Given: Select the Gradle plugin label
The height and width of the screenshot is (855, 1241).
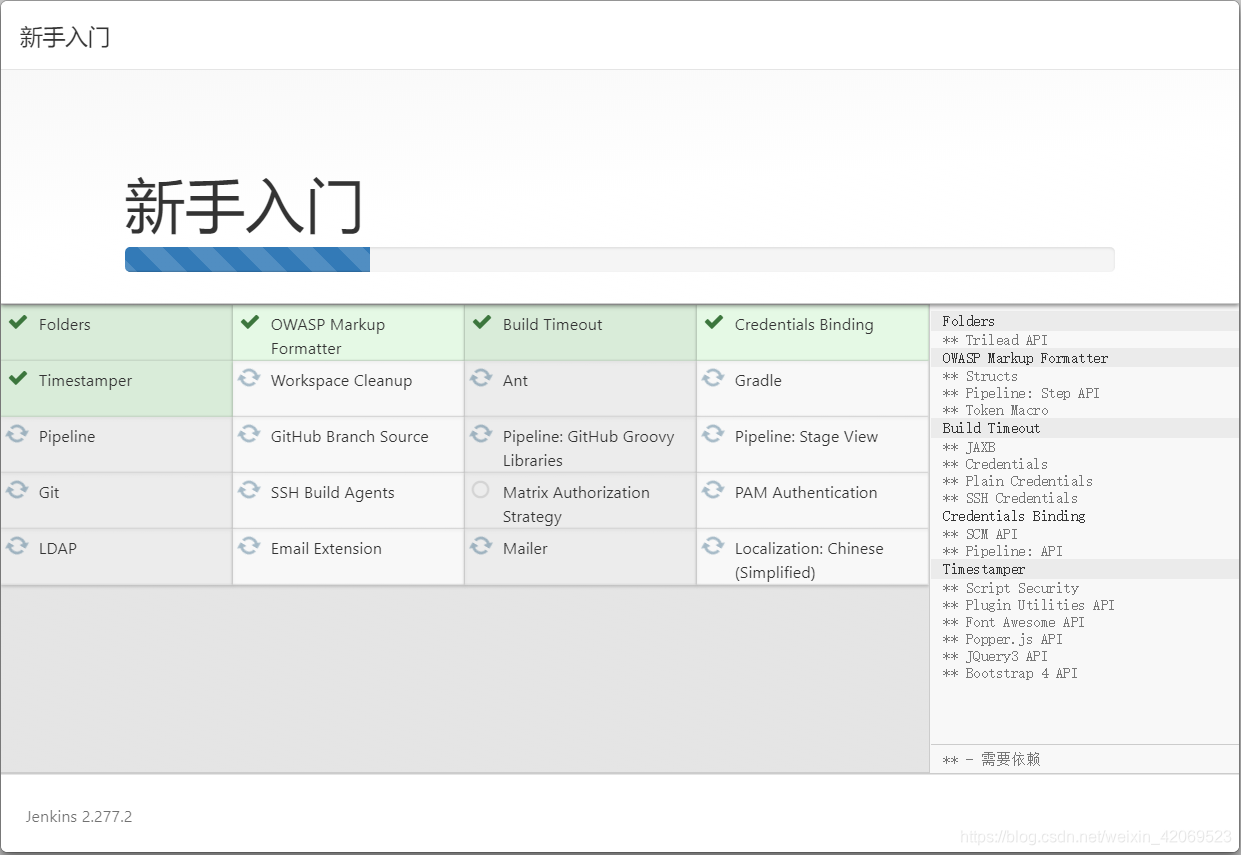Looking at the screenshot, I should [758, 381].
